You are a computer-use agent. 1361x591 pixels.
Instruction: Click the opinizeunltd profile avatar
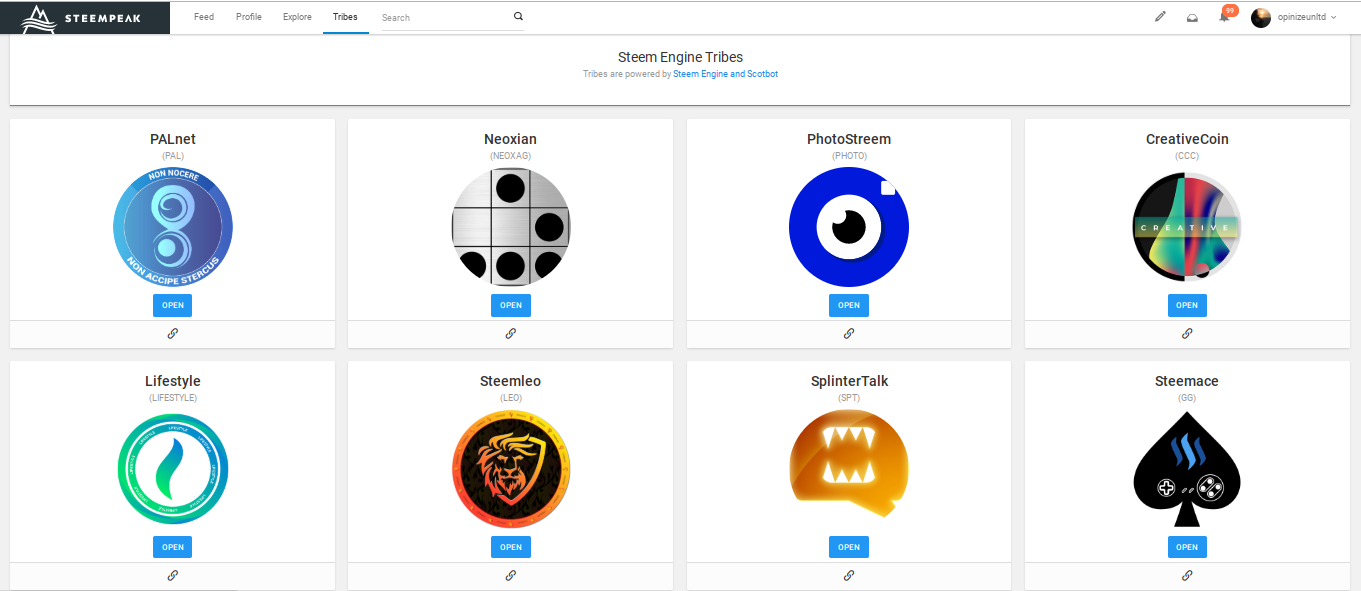(1260, 17)
